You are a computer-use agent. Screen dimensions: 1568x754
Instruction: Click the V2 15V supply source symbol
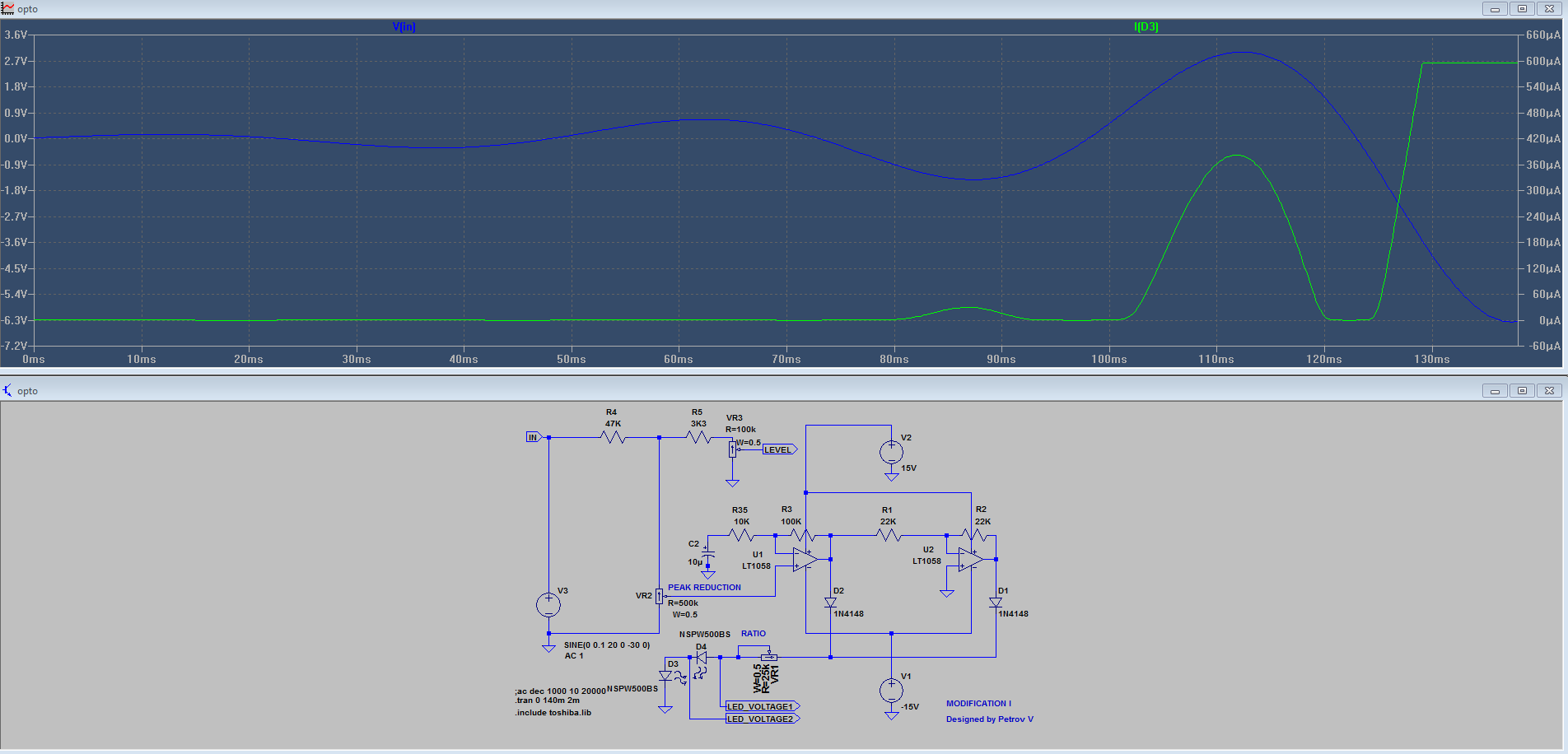click(891, 452)
